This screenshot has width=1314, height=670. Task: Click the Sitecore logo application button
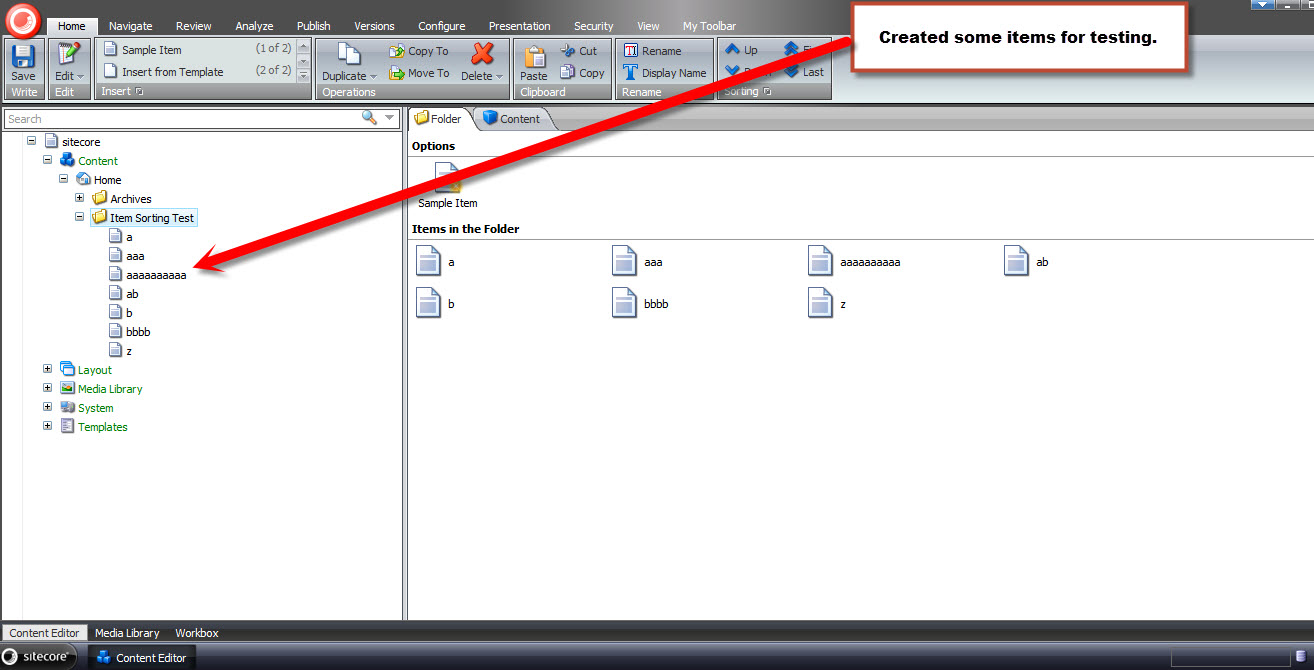point(23,17)
